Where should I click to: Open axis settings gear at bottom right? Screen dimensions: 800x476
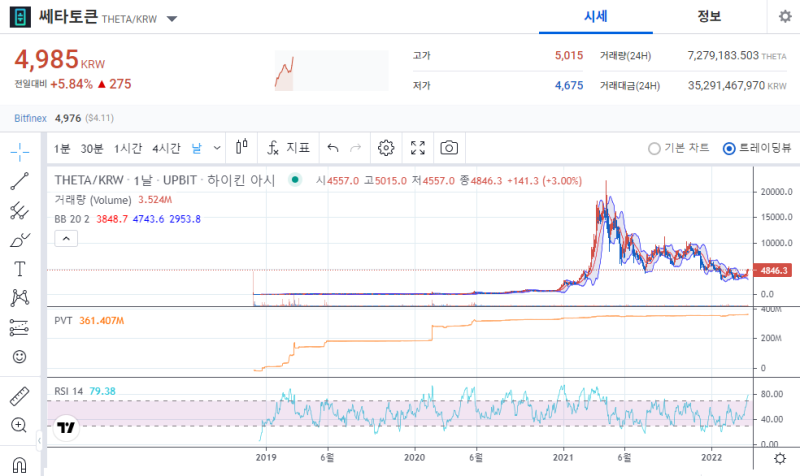[780, 458]
